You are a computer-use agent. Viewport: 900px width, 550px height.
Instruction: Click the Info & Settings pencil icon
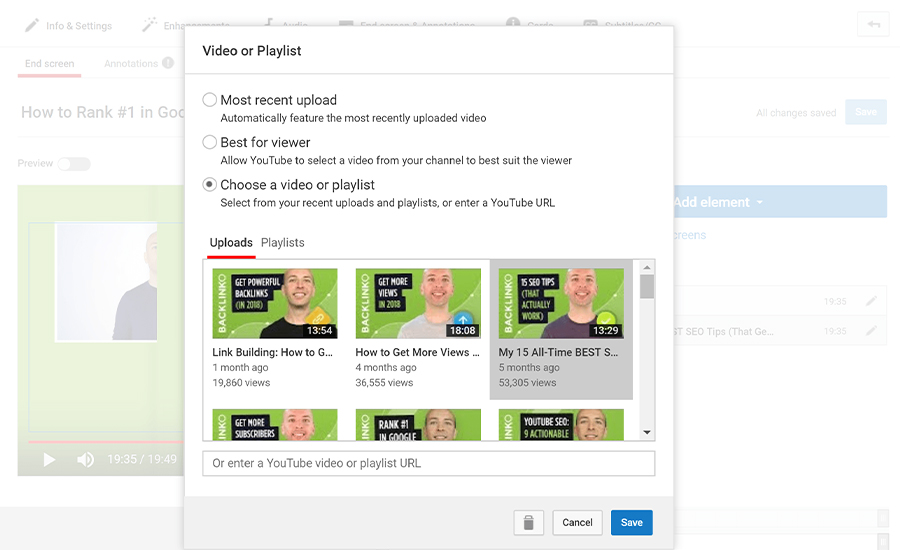32,25
